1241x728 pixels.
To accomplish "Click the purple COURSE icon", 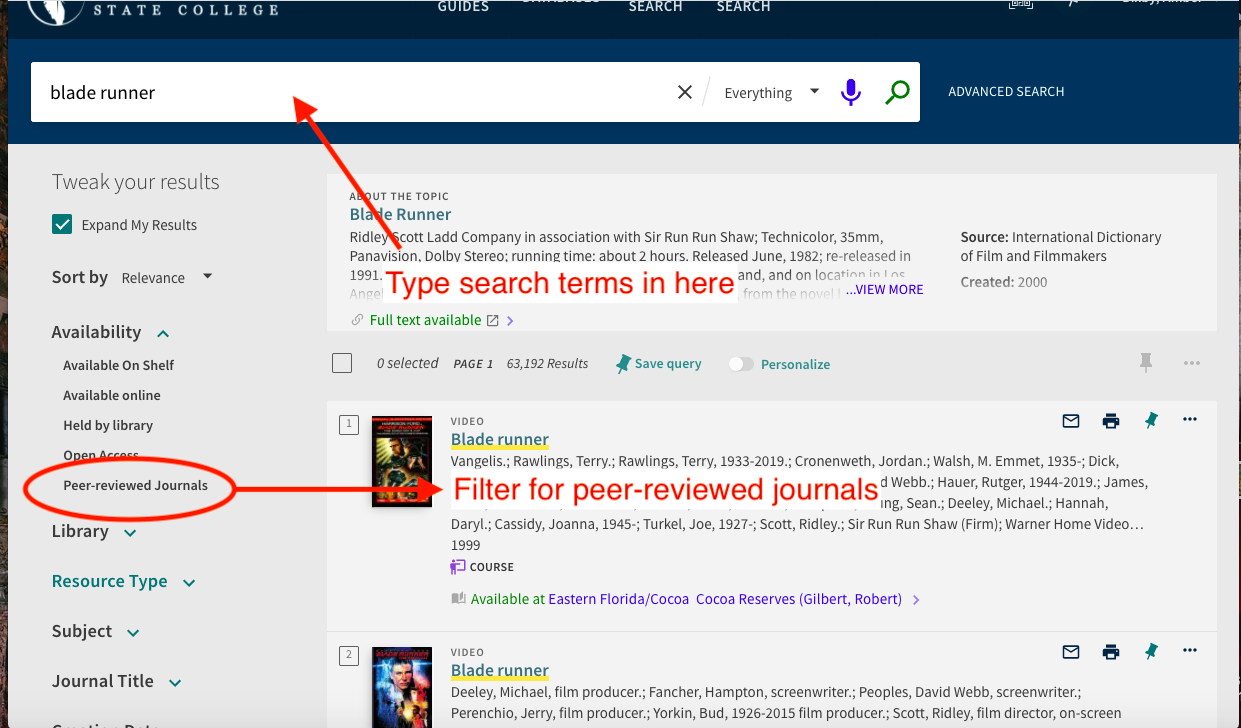I will (x=458, y=567).
